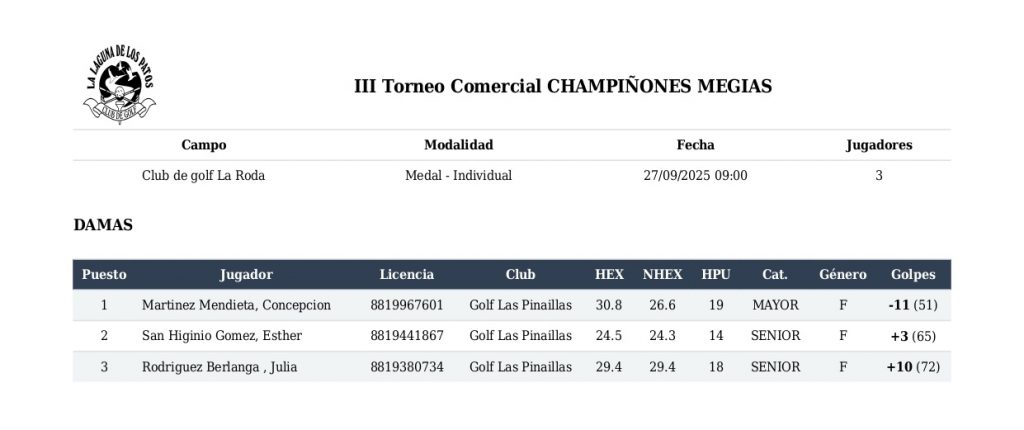The image size is (1024, 430).
Task: Click the Medal - Individual modality value
Action: coord(458,176)
